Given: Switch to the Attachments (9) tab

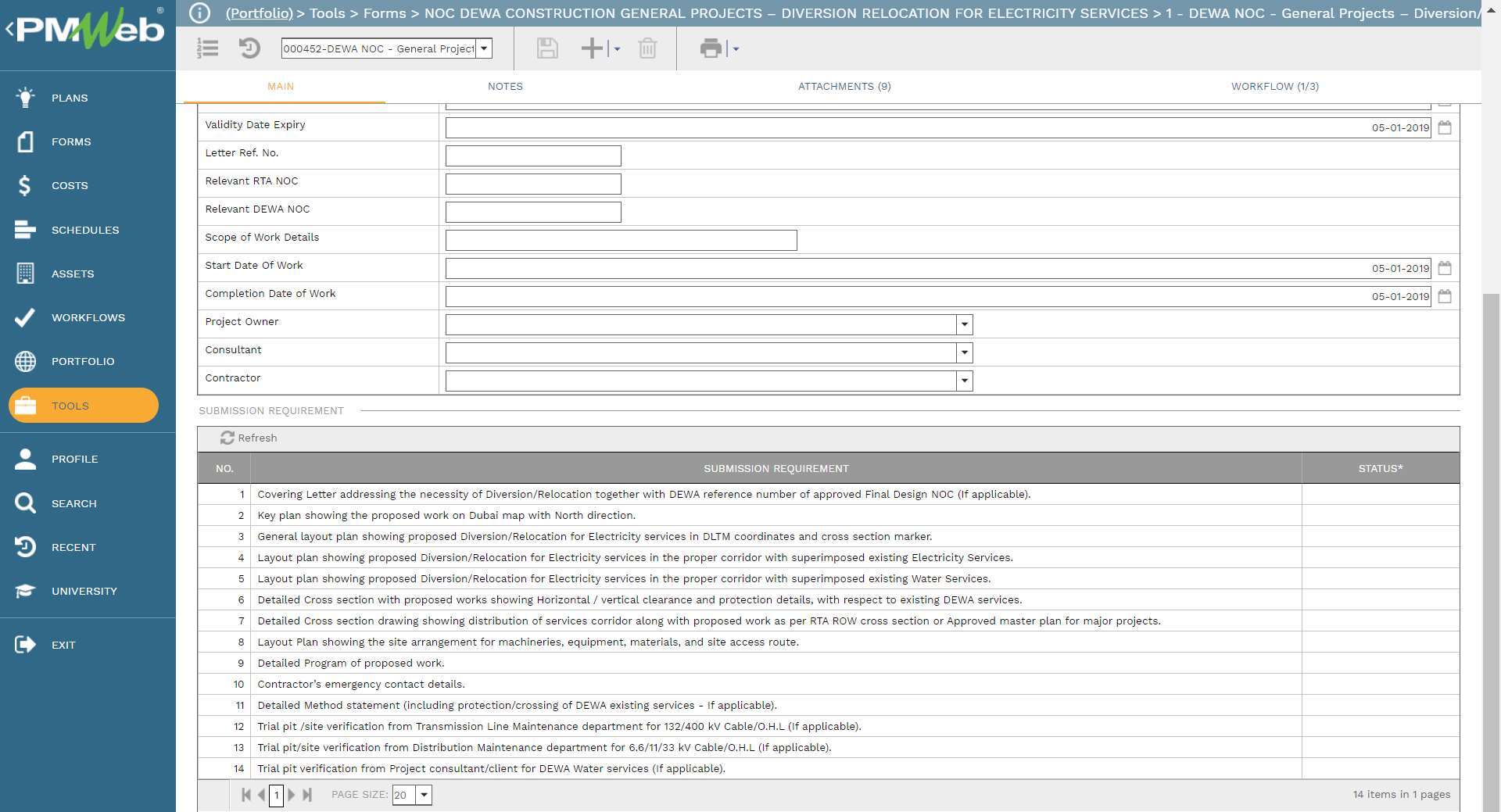Looking at the screenshot, I should pos(844,87).
